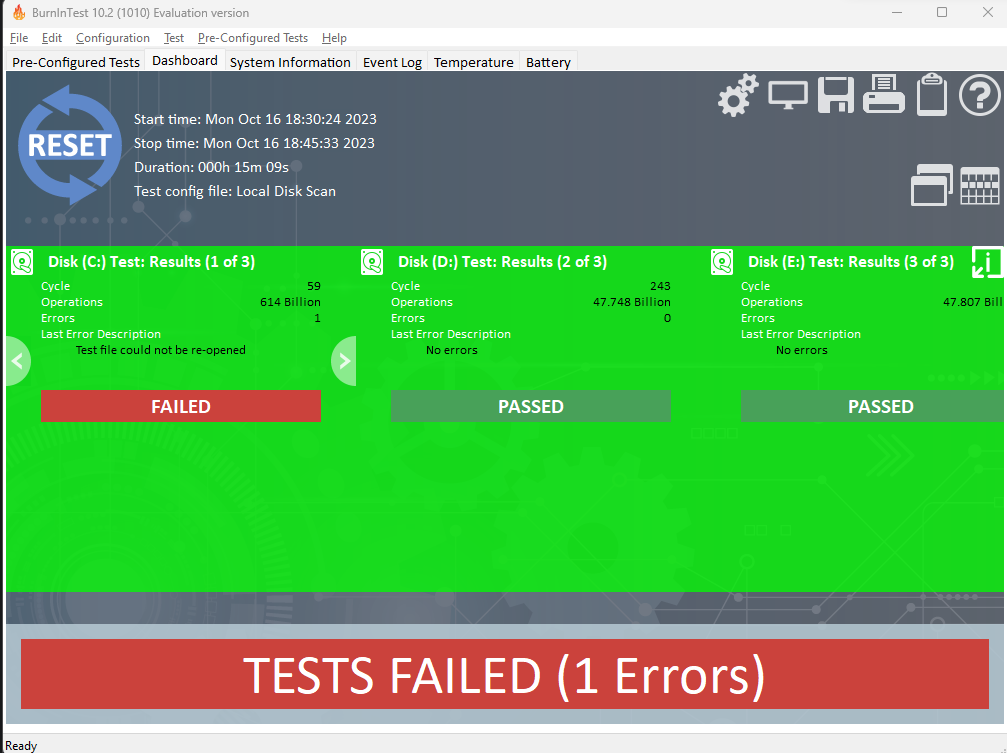Go to next results with right arrow
The height and width of the screenshot is (753, 1007).
[344, 361]
